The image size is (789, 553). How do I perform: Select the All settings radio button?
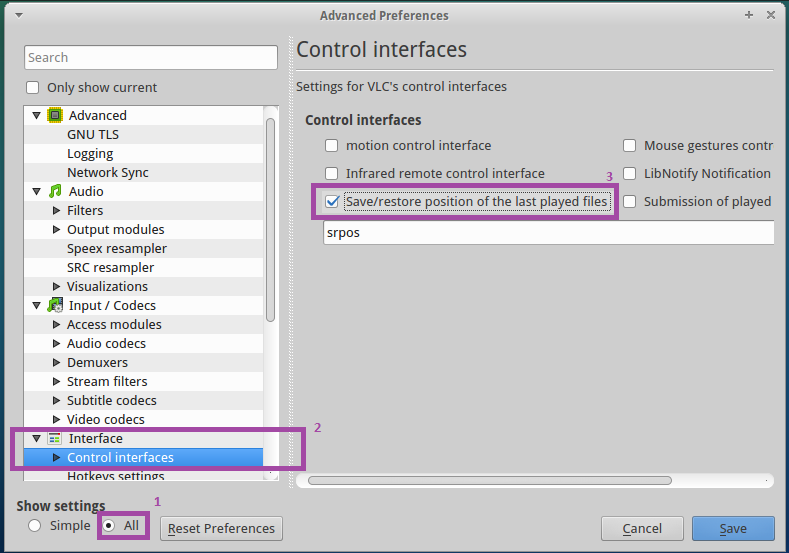(x=108, y=526)
